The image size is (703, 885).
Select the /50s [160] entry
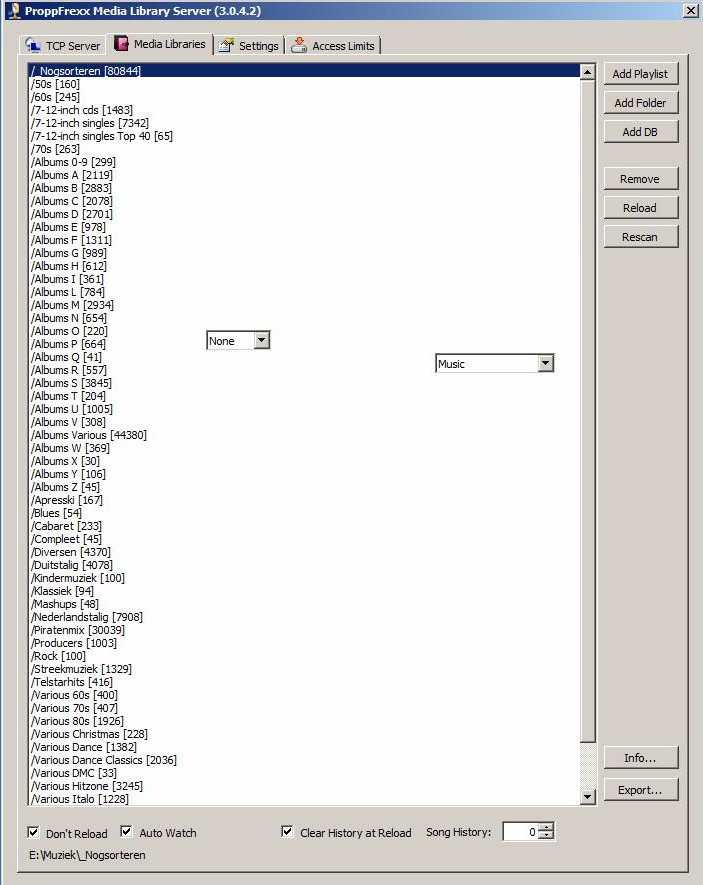pyautogui.click(x=304, y=84)
